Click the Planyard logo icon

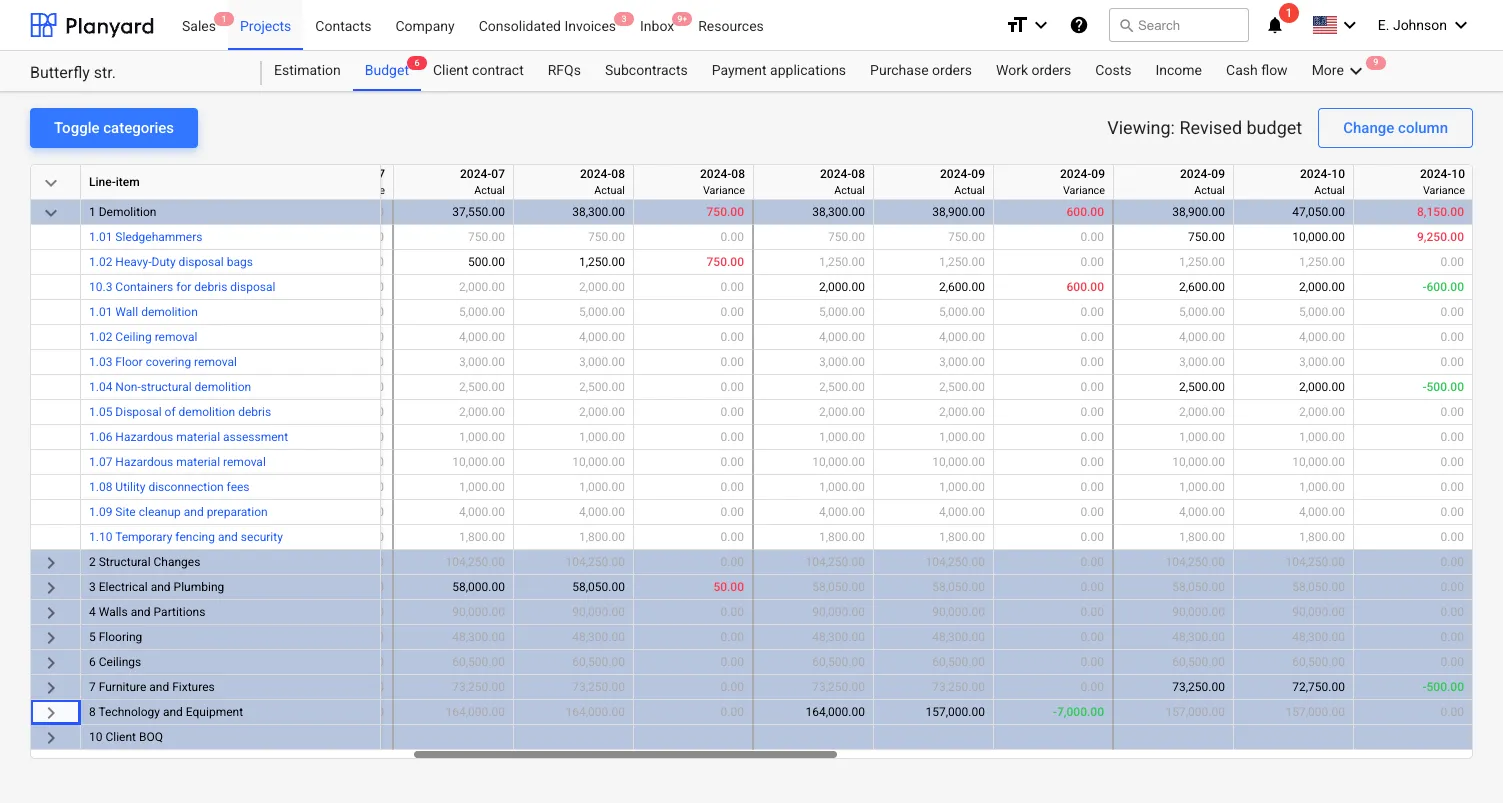(x=43, y=26)
